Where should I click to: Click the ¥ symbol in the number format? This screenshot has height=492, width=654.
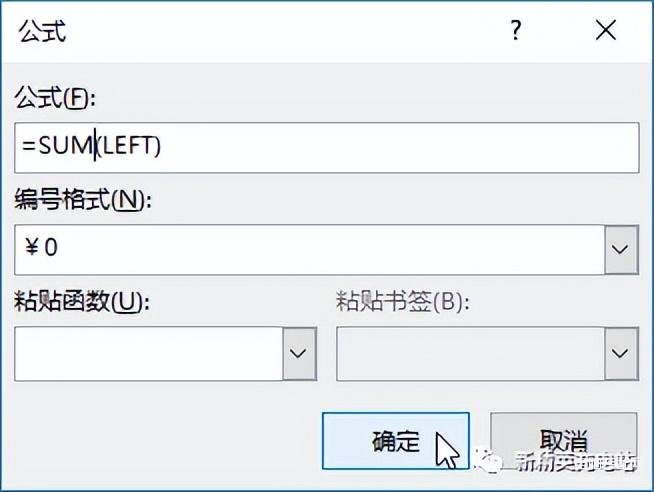pyautogui.click(x=30, y=247)
